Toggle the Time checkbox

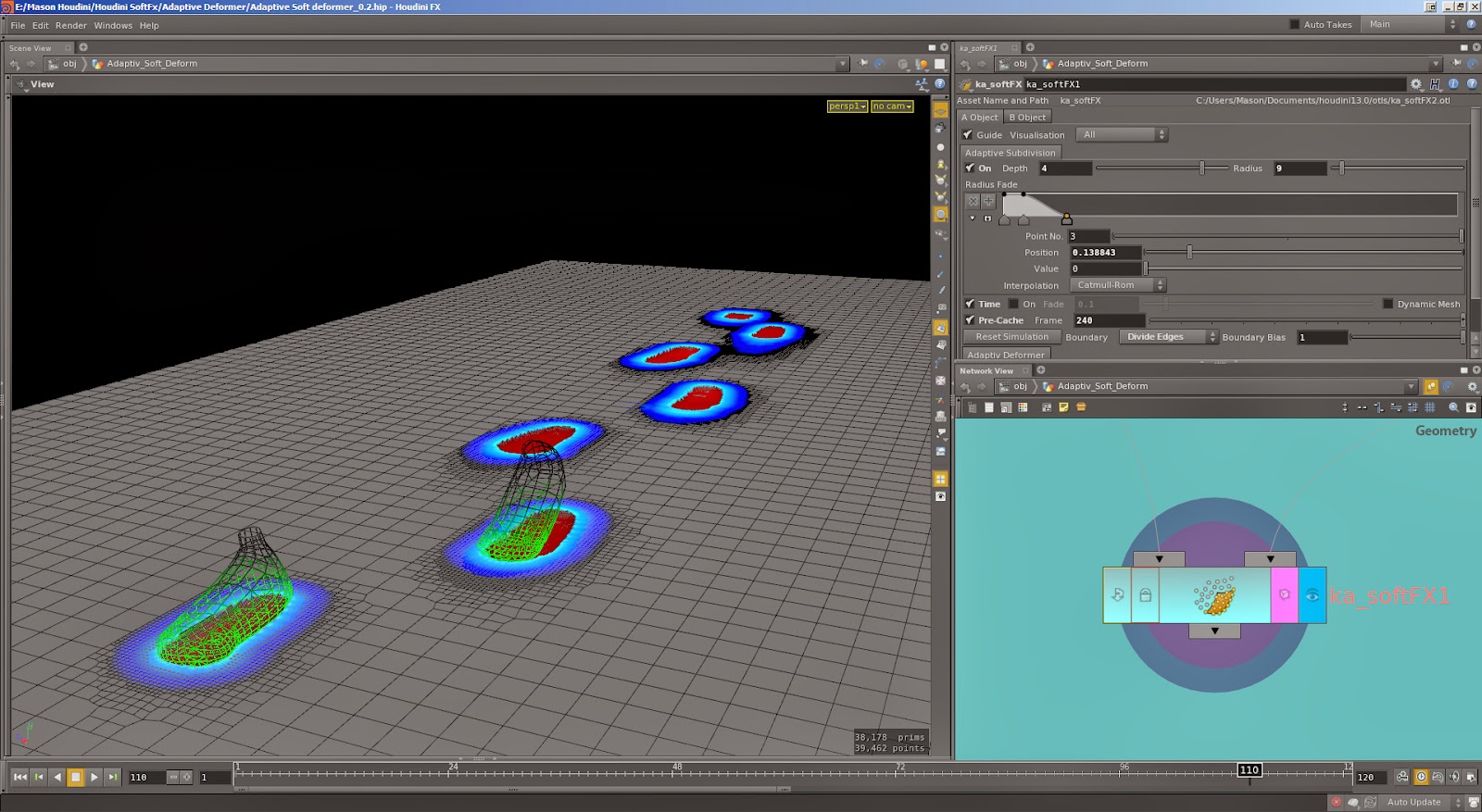coord(970,304)
